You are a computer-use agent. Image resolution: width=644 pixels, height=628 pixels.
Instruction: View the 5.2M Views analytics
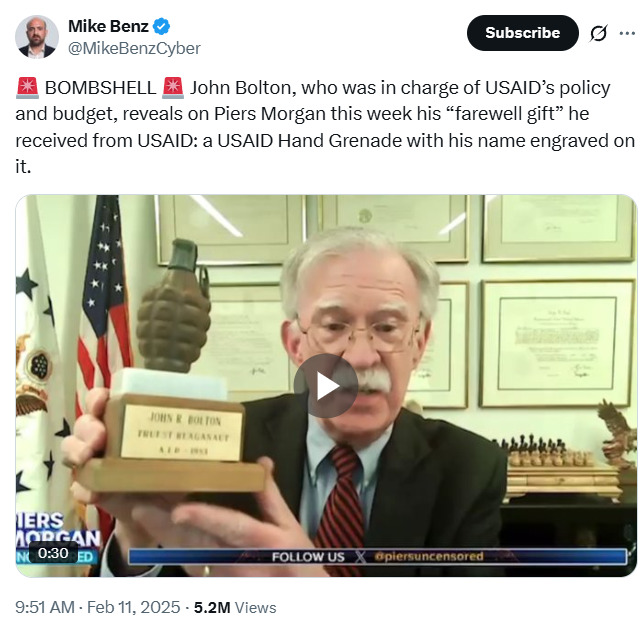coord(235,607)
